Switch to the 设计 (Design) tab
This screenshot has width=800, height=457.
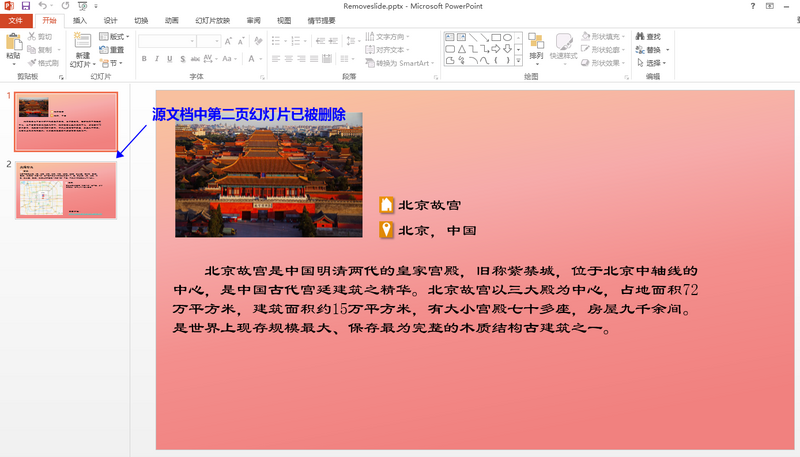point(110,20)
